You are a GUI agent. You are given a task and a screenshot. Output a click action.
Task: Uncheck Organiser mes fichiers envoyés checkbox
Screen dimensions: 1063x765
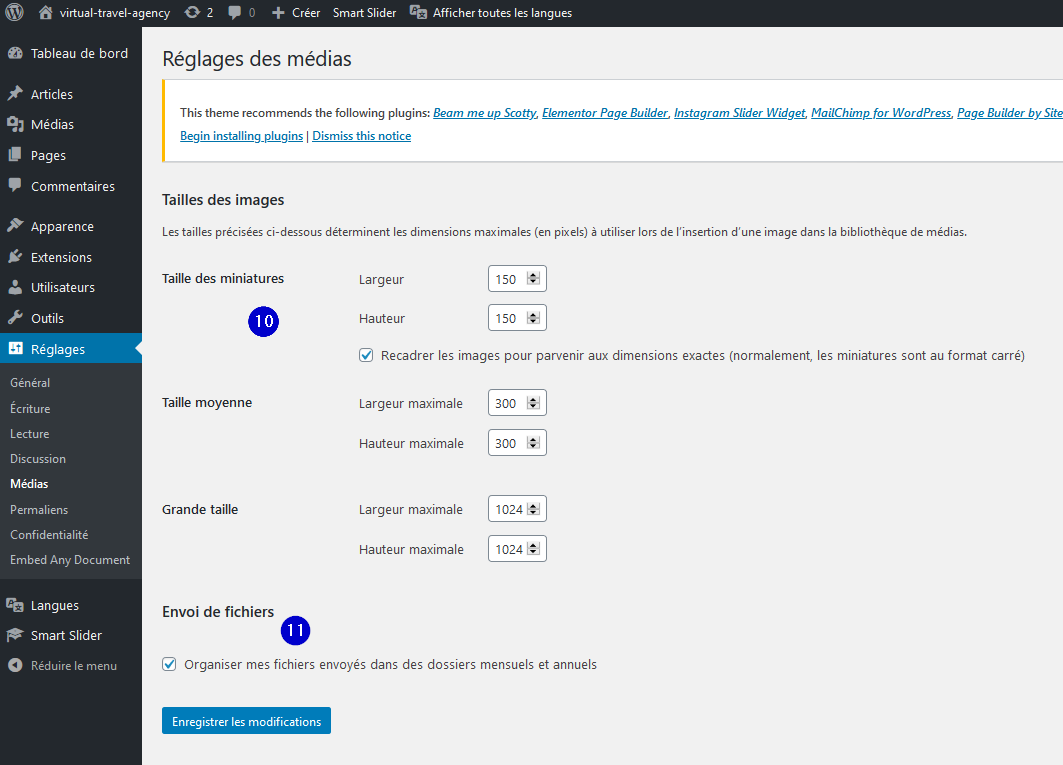click(169, 664)
